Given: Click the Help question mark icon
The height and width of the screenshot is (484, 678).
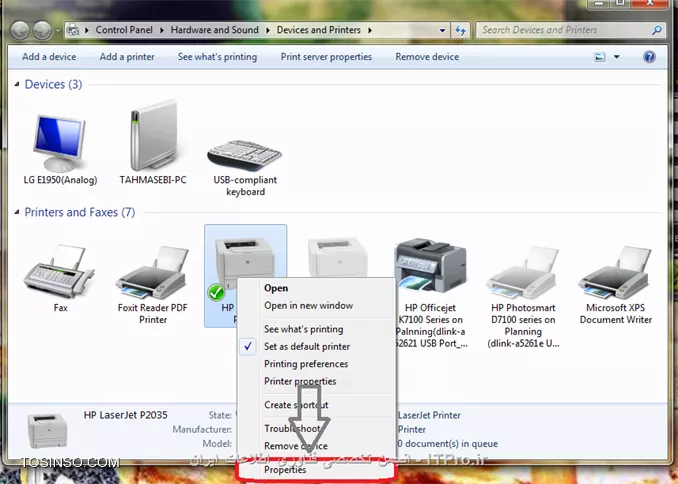Looking at the screenshot, I should (x=649, y=57).
